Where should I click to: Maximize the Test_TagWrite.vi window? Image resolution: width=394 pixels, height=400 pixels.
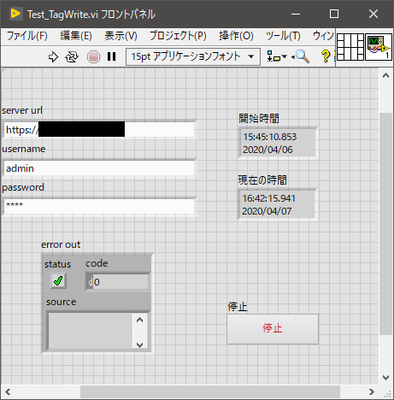click(334, 14)
